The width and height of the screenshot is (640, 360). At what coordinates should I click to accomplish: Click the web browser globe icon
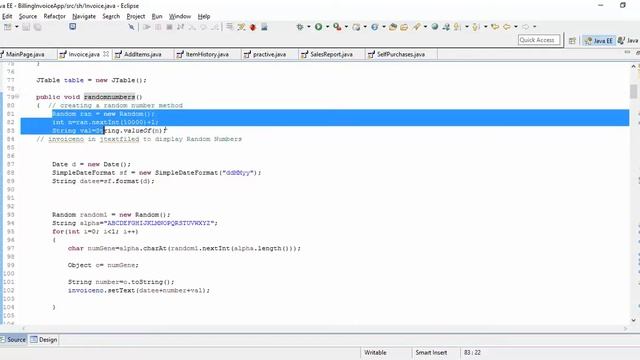pyautogui.click(x=435, y=27)
